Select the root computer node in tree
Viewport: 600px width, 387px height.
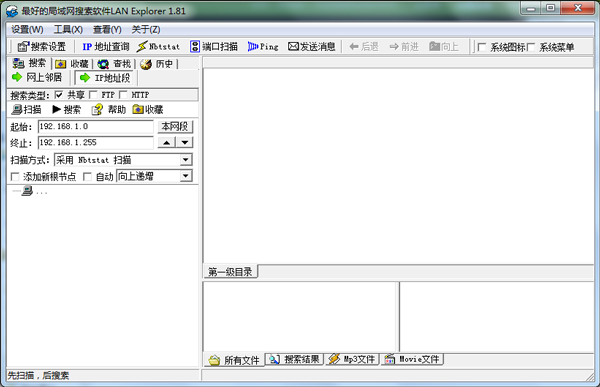[x=27, y=190]
